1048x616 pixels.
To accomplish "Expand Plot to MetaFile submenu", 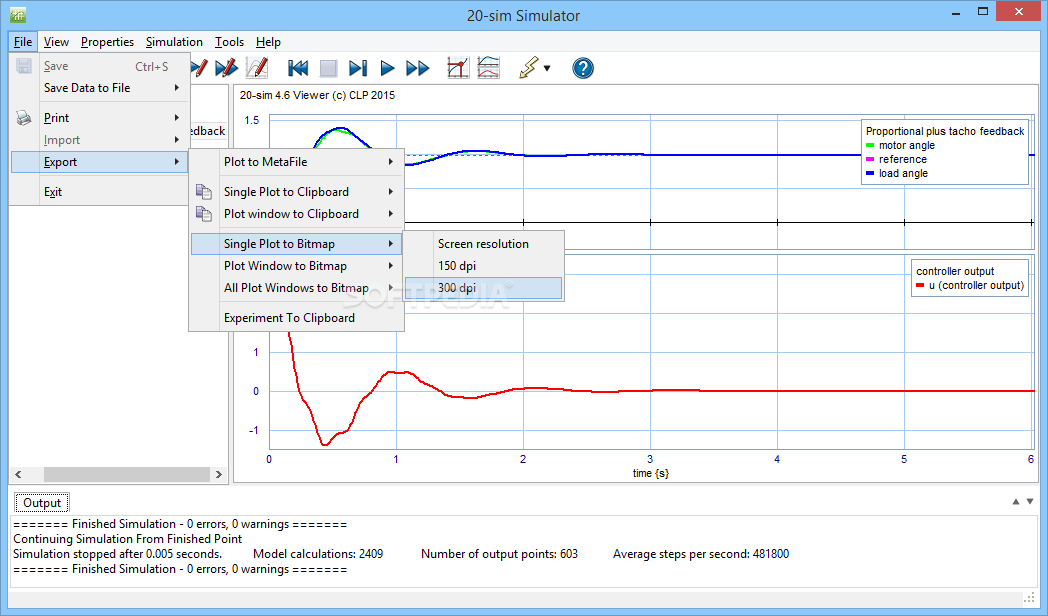I will (296, 162).
